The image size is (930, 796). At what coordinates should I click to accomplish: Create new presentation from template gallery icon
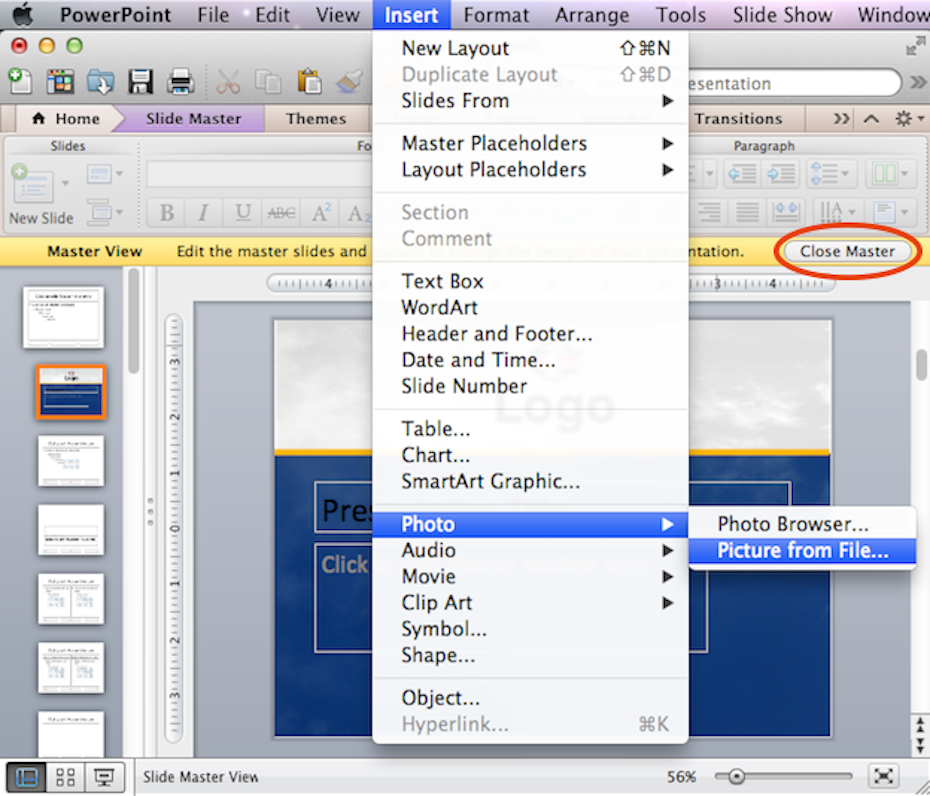click(x=60, y=82)
